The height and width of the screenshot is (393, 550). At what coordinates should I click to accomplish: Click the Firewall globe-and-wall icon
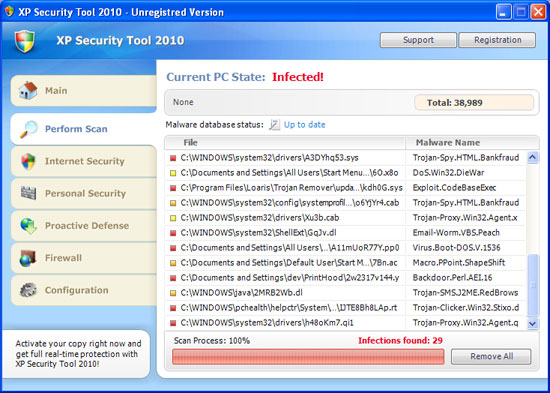(28, 258)
